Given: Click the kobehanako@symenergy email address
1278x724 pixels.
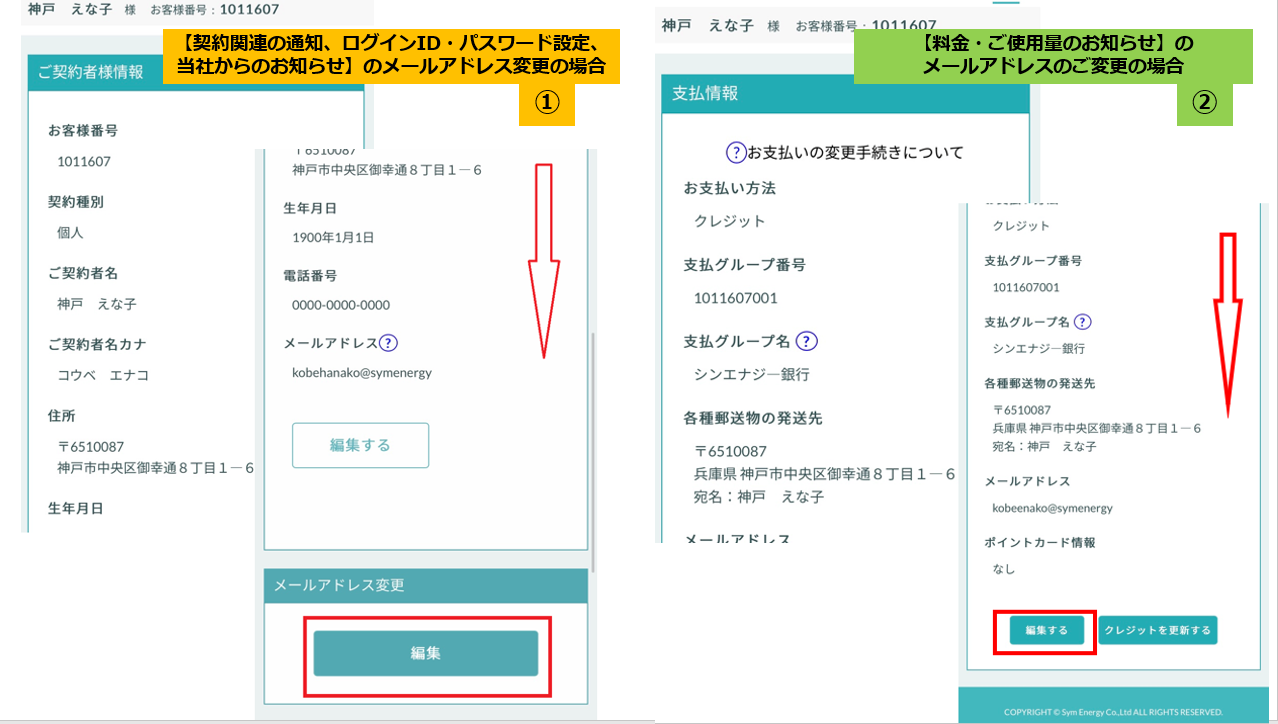Looking at the screenshot, I should click(362, 373).
